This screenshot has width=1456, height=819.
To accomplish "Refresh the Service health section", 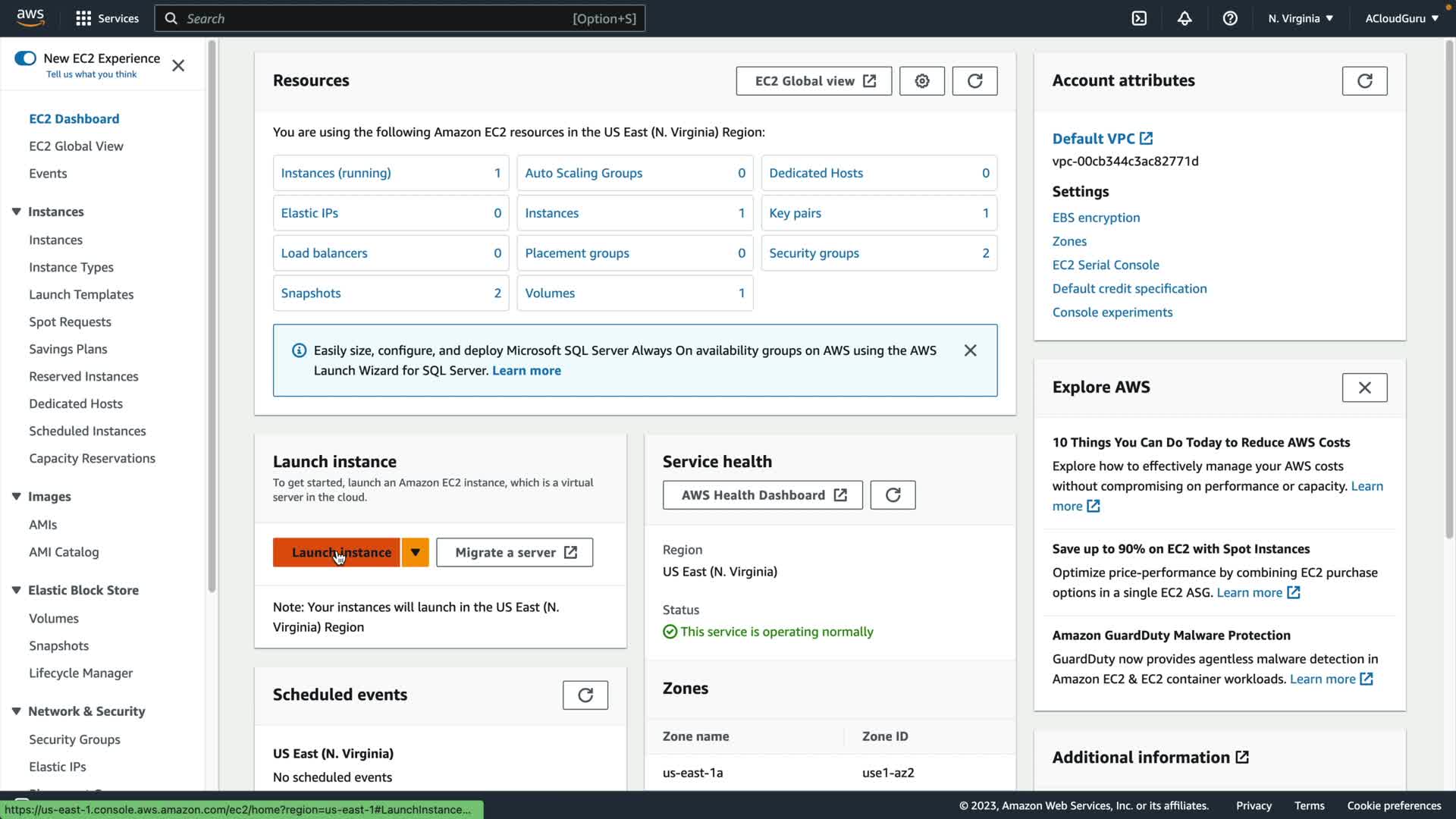I will (893, 495).
